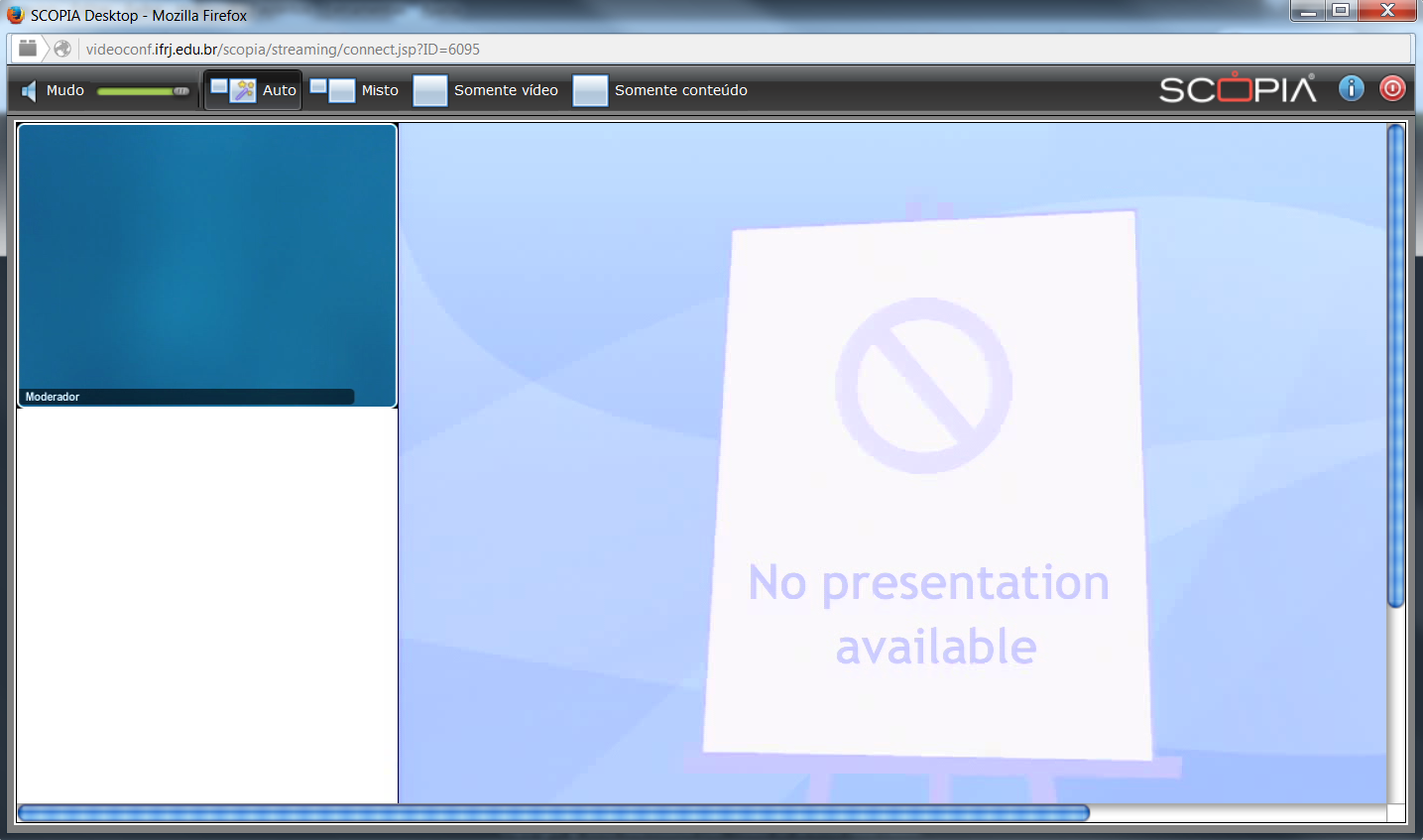Image resolution: width=1423 pixels, height=840 pixels.
Task: Click the page info icon left of the globe
Action: tap(28, 49)
